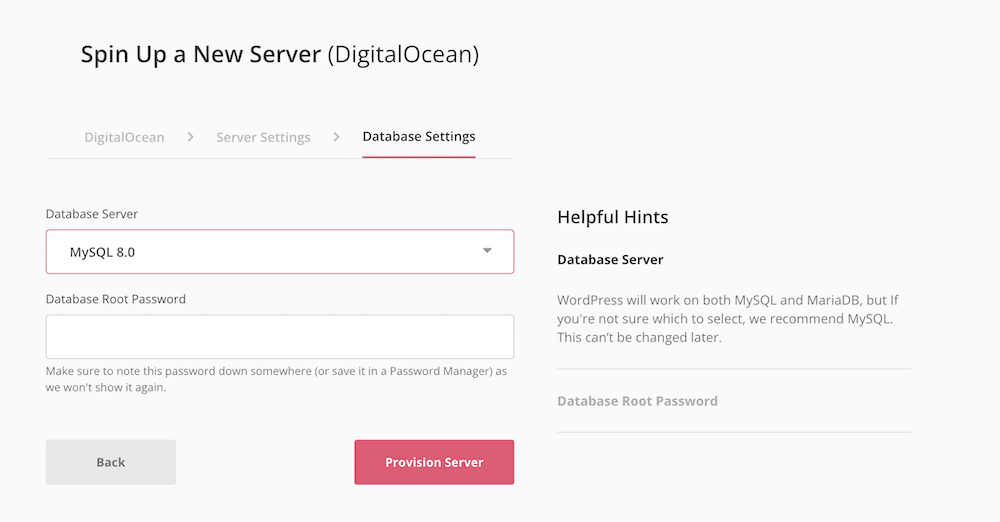Click the Helpful Hints heading
Image resolution: width=1000 pixels, height=522 pixels.
pyautogui.click(x=613, y=217)
